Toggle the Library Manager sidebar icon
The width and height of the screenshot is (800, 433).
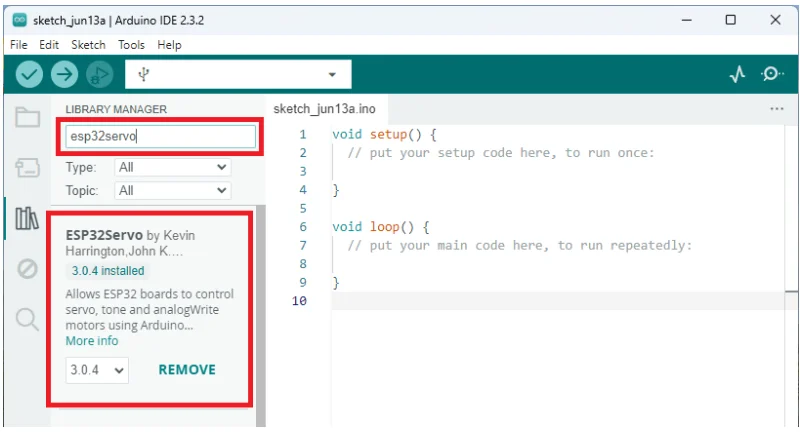pyautogui.click(x=27, y=217)
